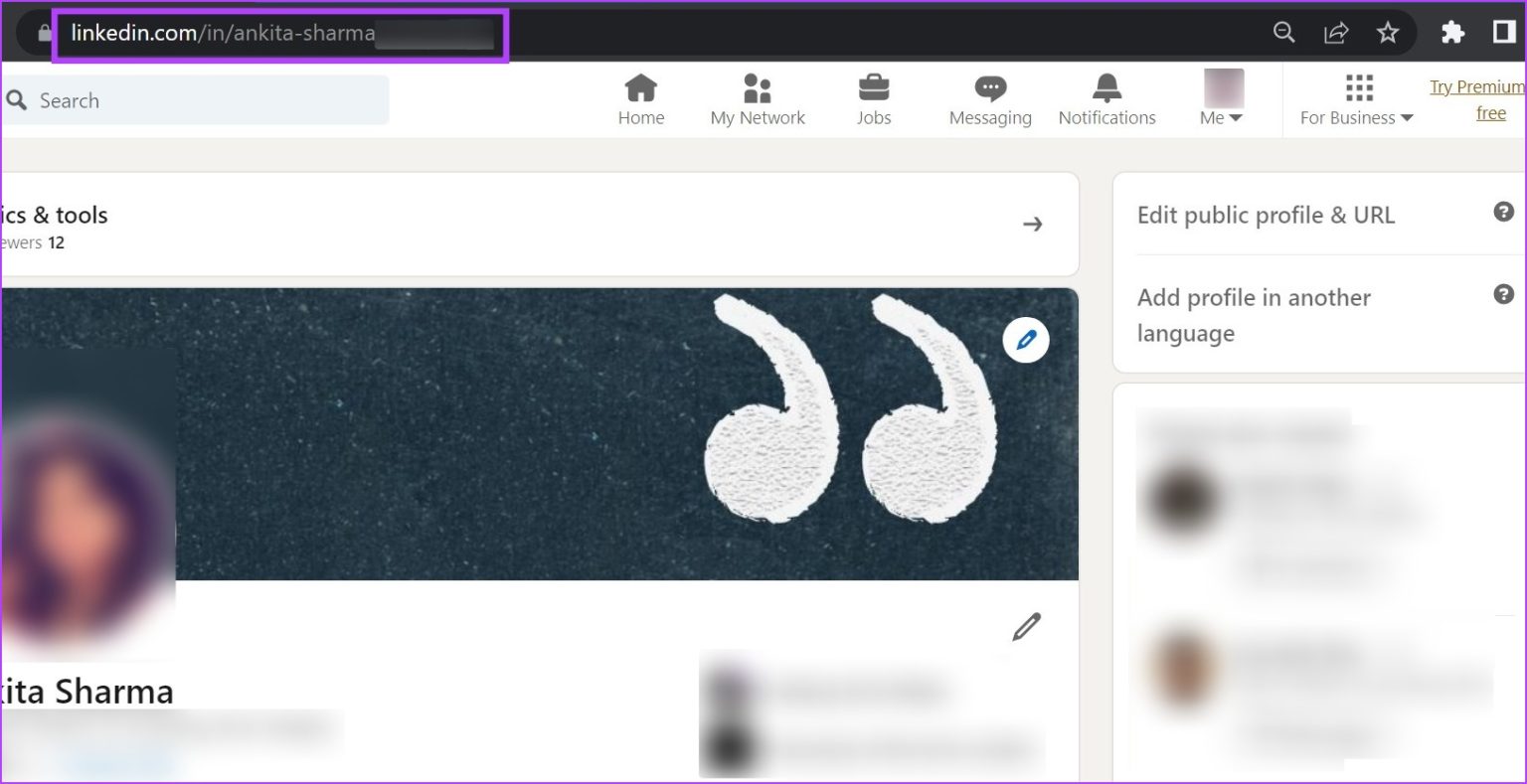Check Notifications bell icon
The width and height of the screenshot is (1527, 784).
pyautogui.click(x=1105, y=89)
